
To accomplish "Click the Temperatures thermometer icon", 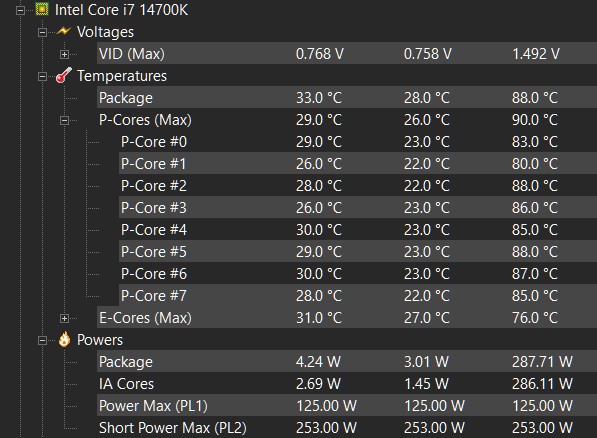I will (64, 75).
